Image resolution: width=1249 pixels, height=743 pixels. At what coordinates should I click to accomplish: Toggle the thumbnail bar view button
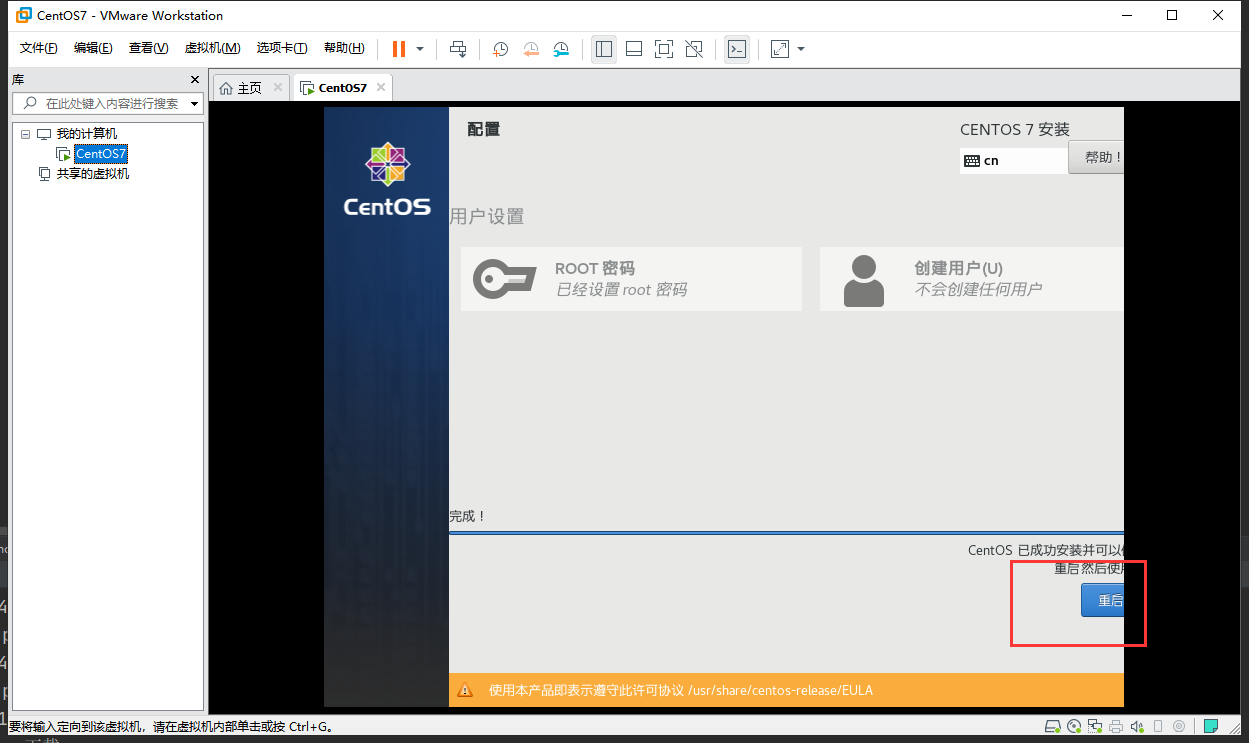click(x=634, y=49)
